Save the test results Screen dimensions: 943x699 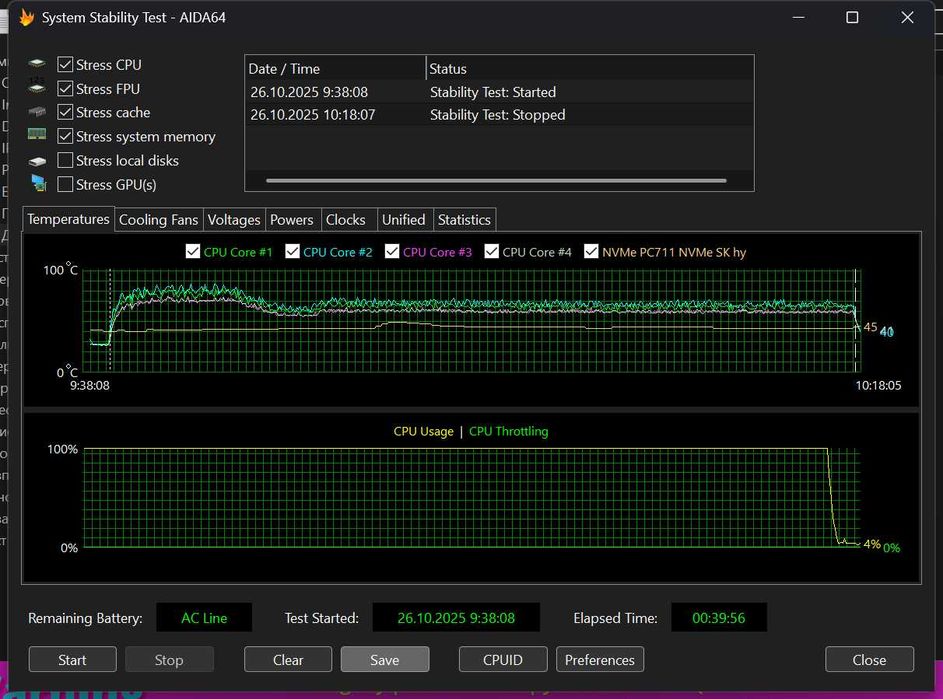(385, 660)
